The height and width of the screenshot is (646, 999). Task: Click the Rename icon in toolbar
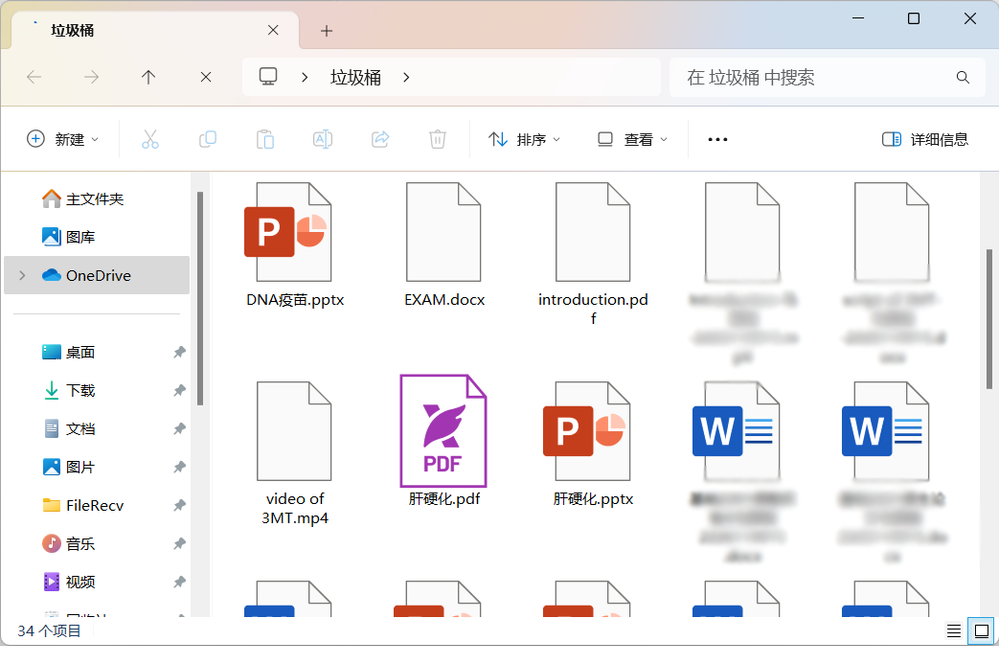click(322, 139)
